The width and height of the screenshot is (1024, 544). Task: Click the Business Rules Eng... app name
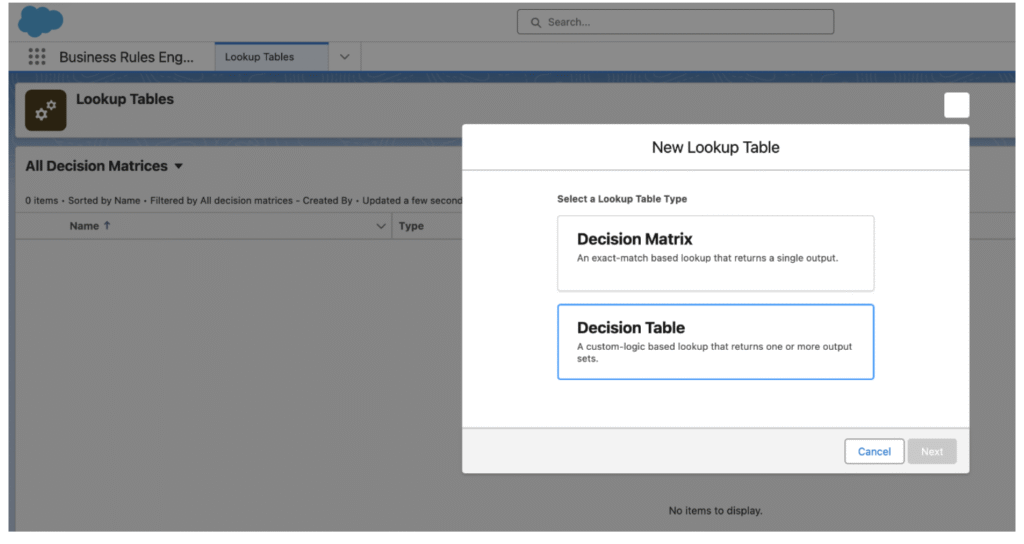coord(126,57)
